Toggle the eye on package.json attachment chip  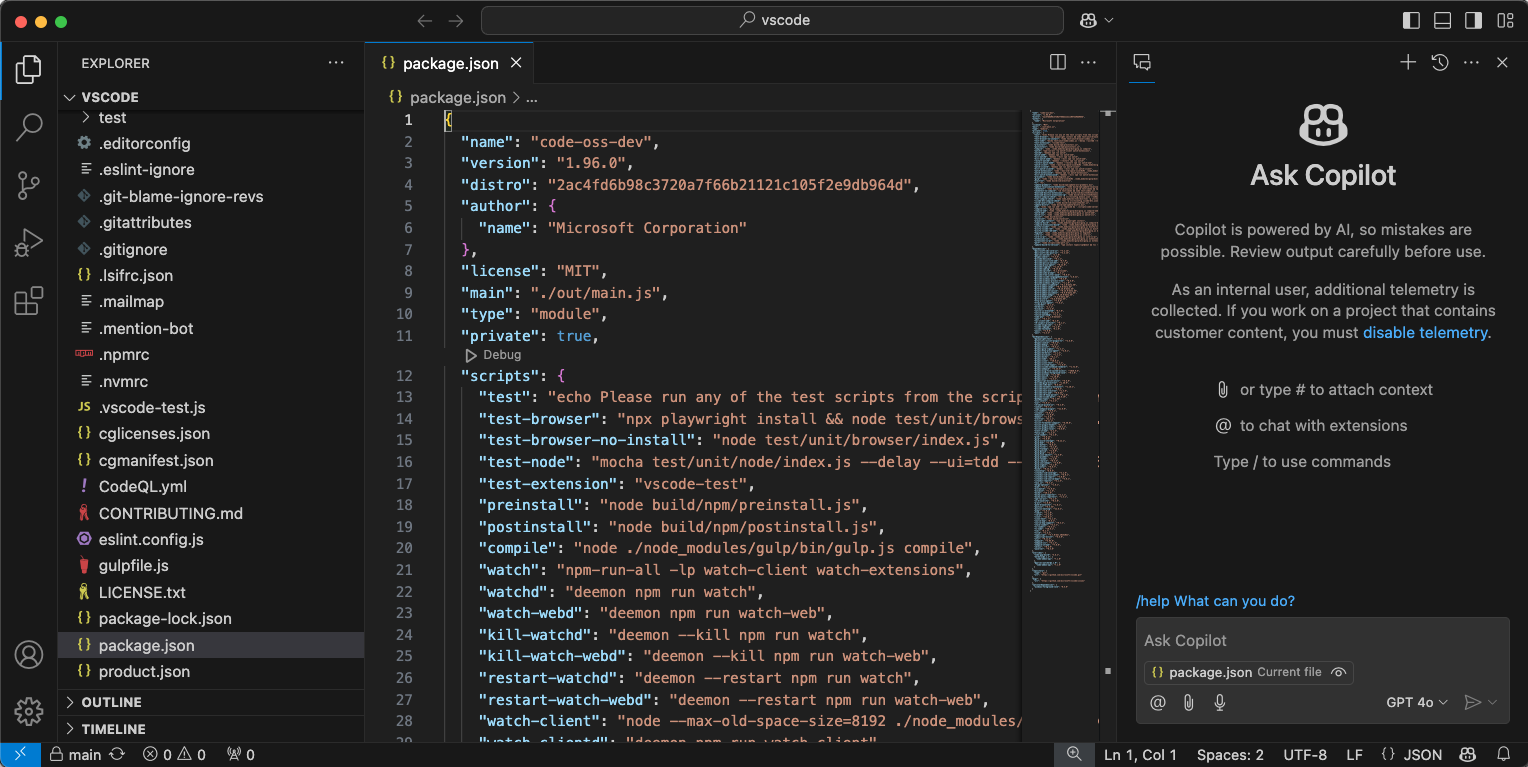tap(1338, 672)
